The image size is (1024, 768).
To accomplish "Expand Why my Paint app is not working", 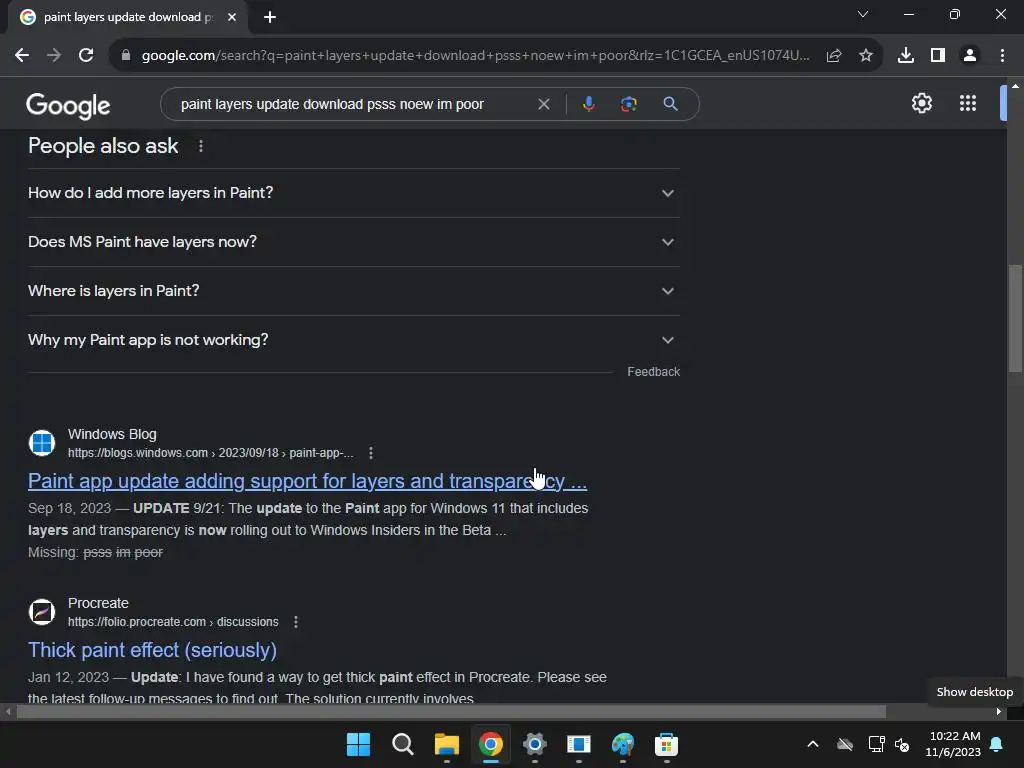I will click(354, 340).
